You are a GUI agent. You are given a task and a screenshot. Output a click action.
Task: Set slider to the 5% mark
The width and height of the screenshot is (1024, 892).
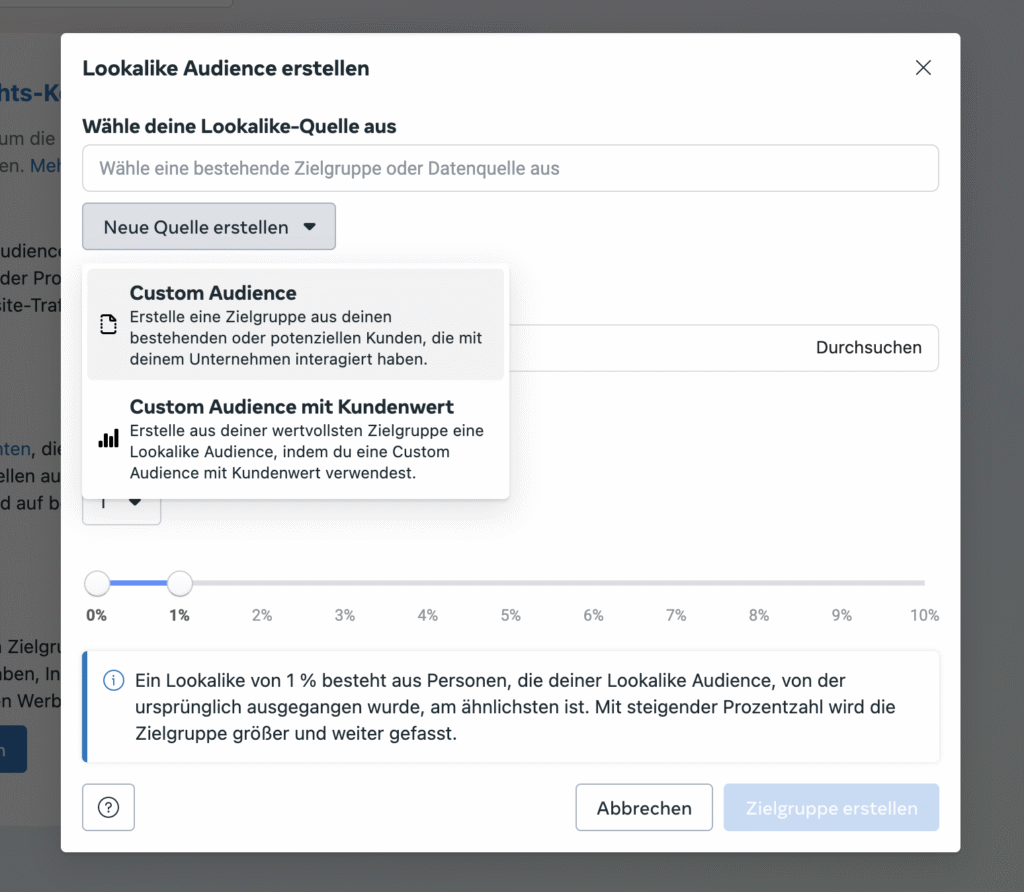pyautogui.click(x=511, y=583)
